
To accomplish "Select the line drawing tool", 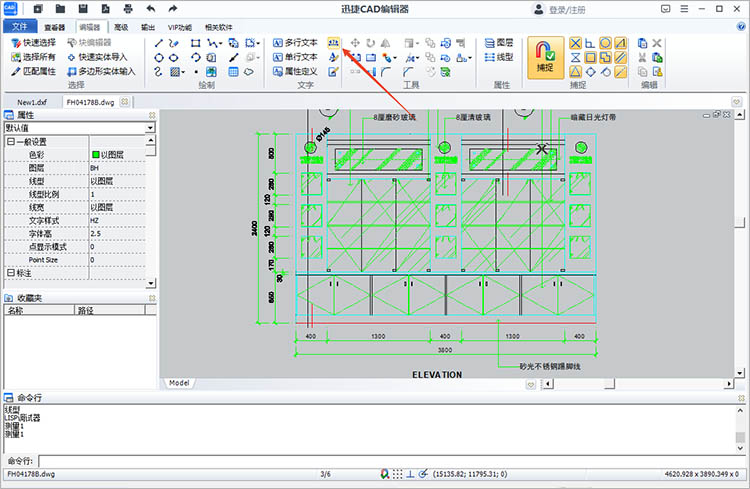I will pos(159,43).
